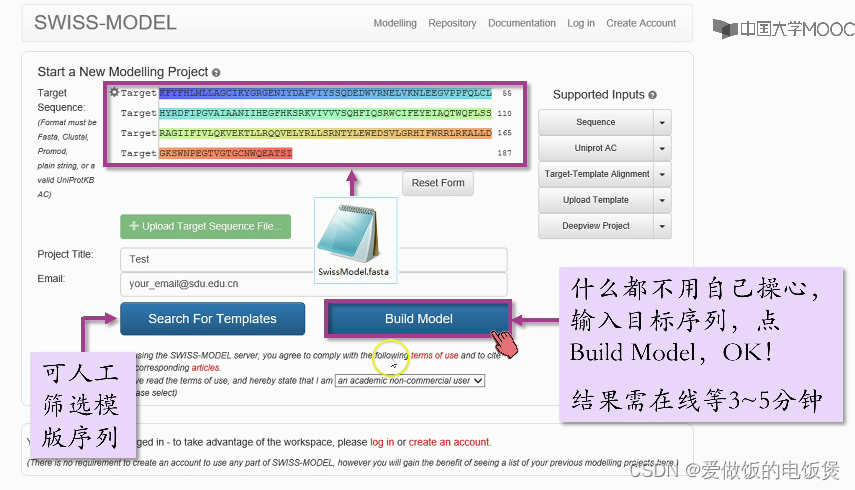This screenshot has width=855, height=490.
Task: Expand the Upload Template dropdown arrow
Action: pos(662,200)
